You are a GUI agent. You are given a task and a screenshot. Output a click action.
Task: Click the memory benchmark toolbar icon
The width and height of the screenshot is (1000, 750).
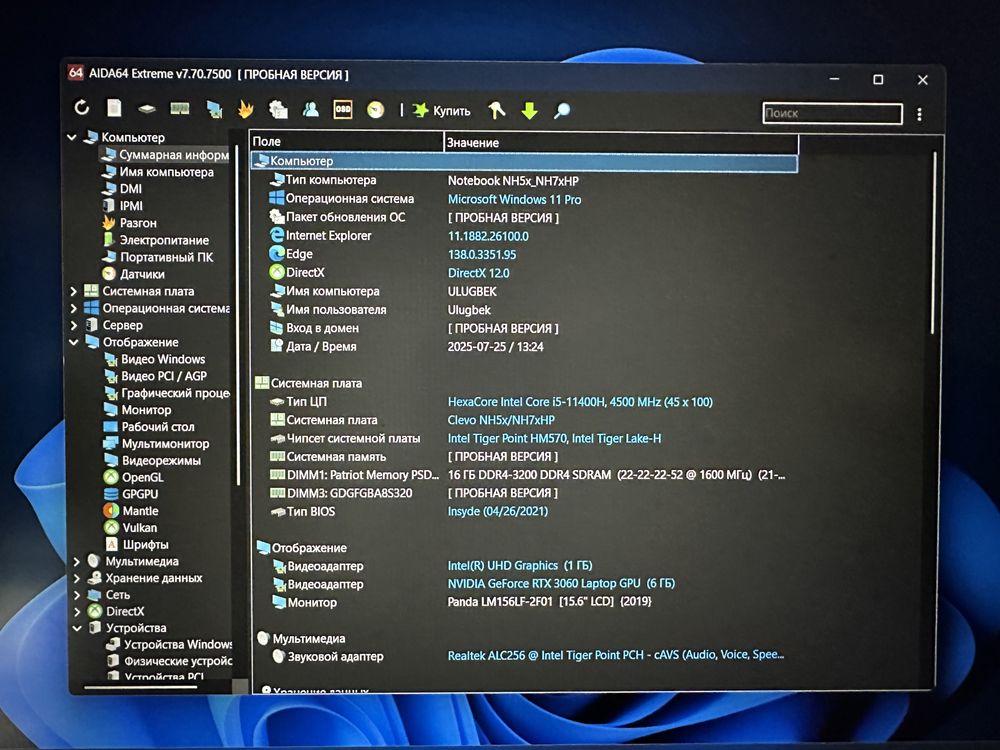tap(180, 109)
